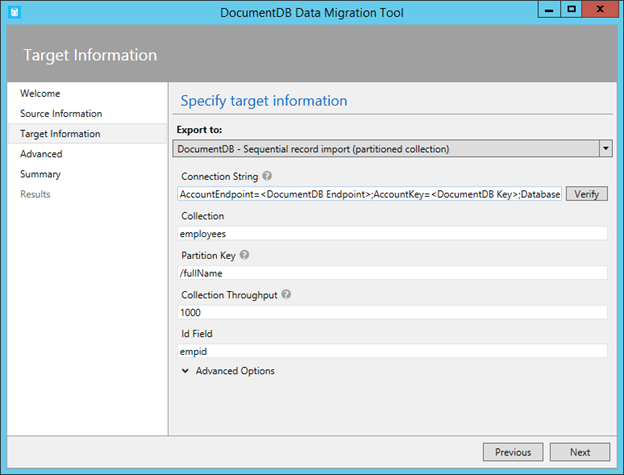Viewport: 624px width, 475px height.
Task: Click the Id Field input containing empid
Action: tap(392, 351)
